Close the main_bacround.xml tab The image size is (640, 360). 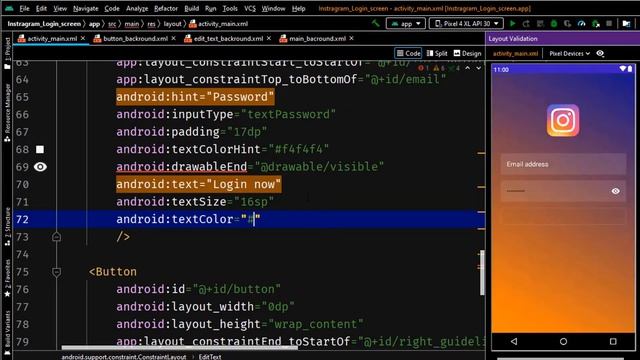tap(351, 38)
